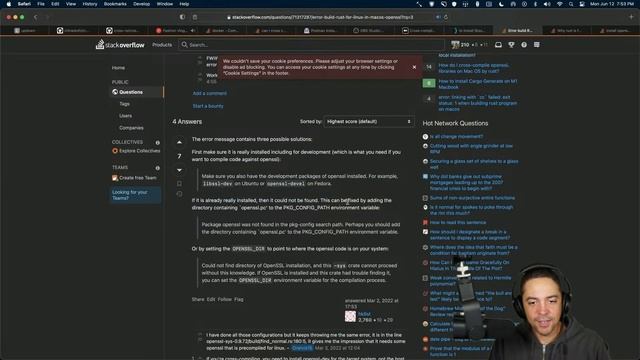
Task: Open the Bookmarks menu
Action: [x=115, y=4]
